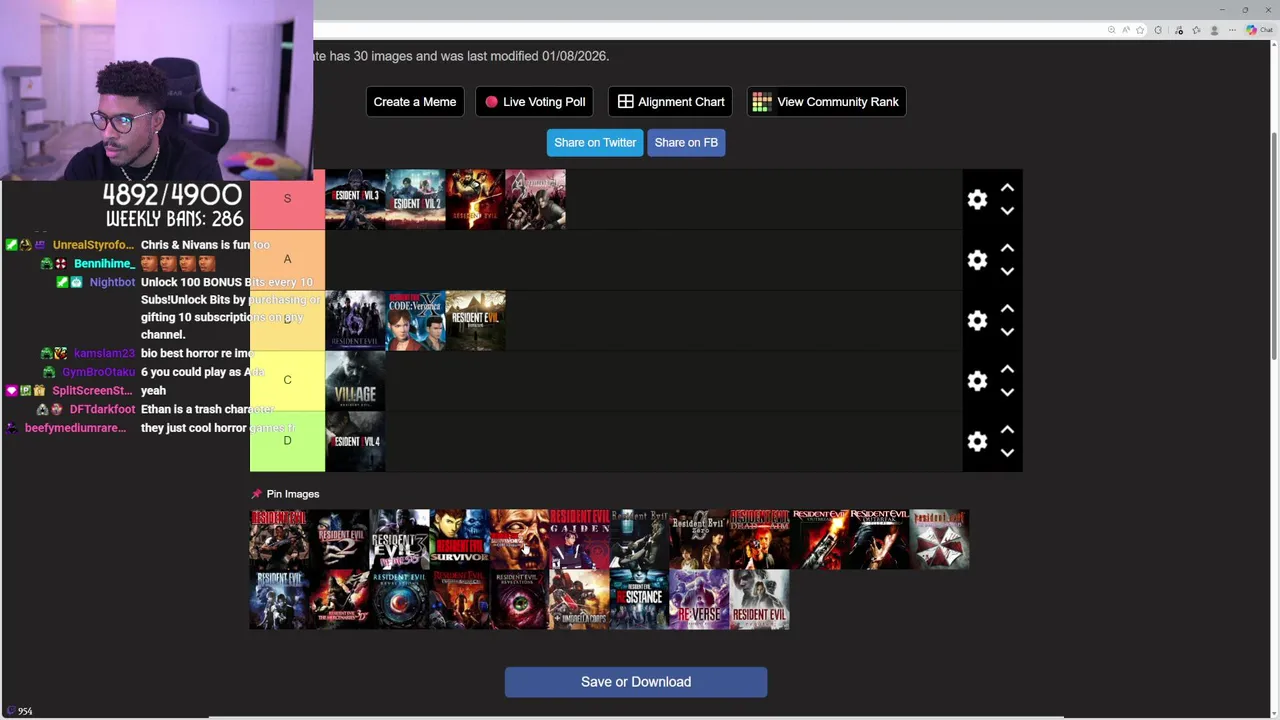Select Resident Evil Gaiden unranked image
The width and height of the screenshot is (1280, 720).
click(x=579, y=539)
